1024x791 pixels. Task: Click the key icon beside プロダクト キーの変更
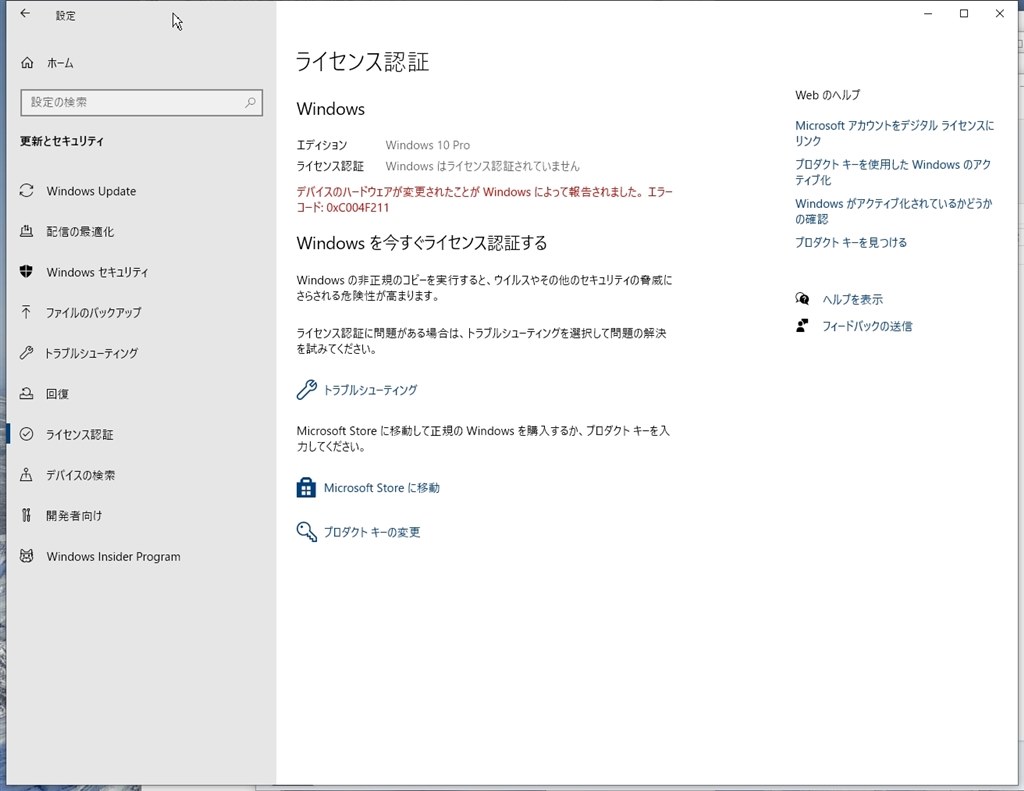(x=305, y=531)
